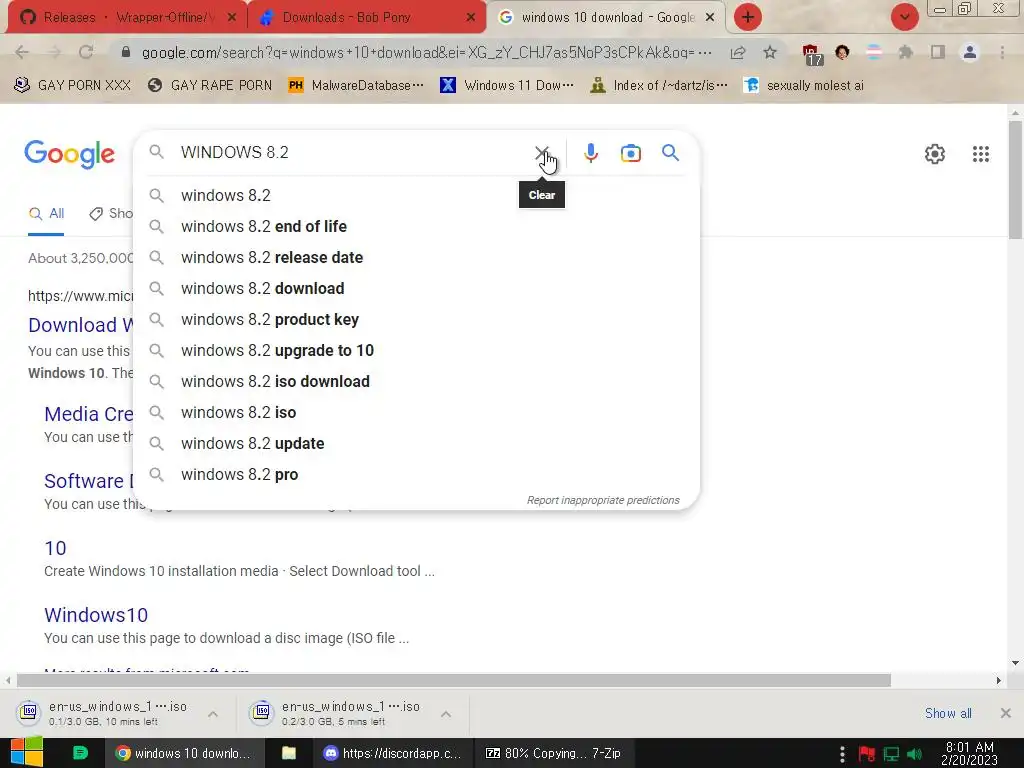Open the round avatar face extension
The width and height of the screenshot is (1024, 768).
click(842, 52)
